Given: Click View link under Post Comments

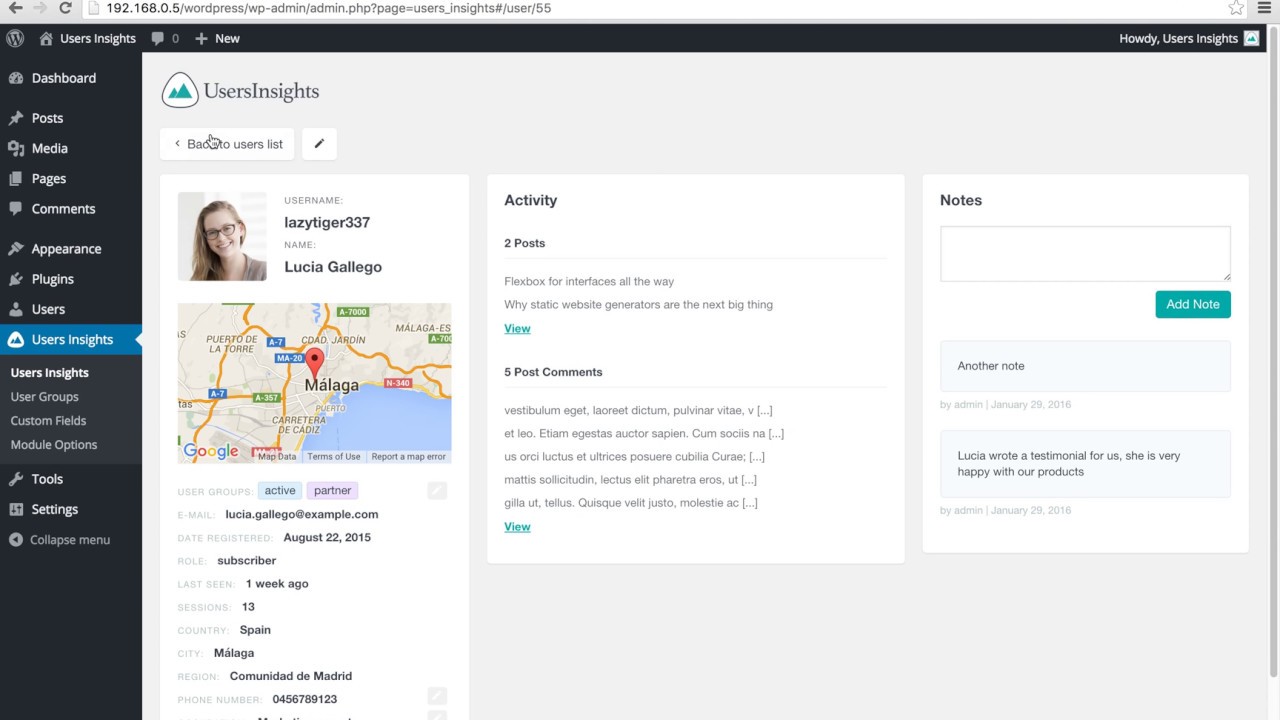Looking at the screenshot, I should tap(517, 526).
